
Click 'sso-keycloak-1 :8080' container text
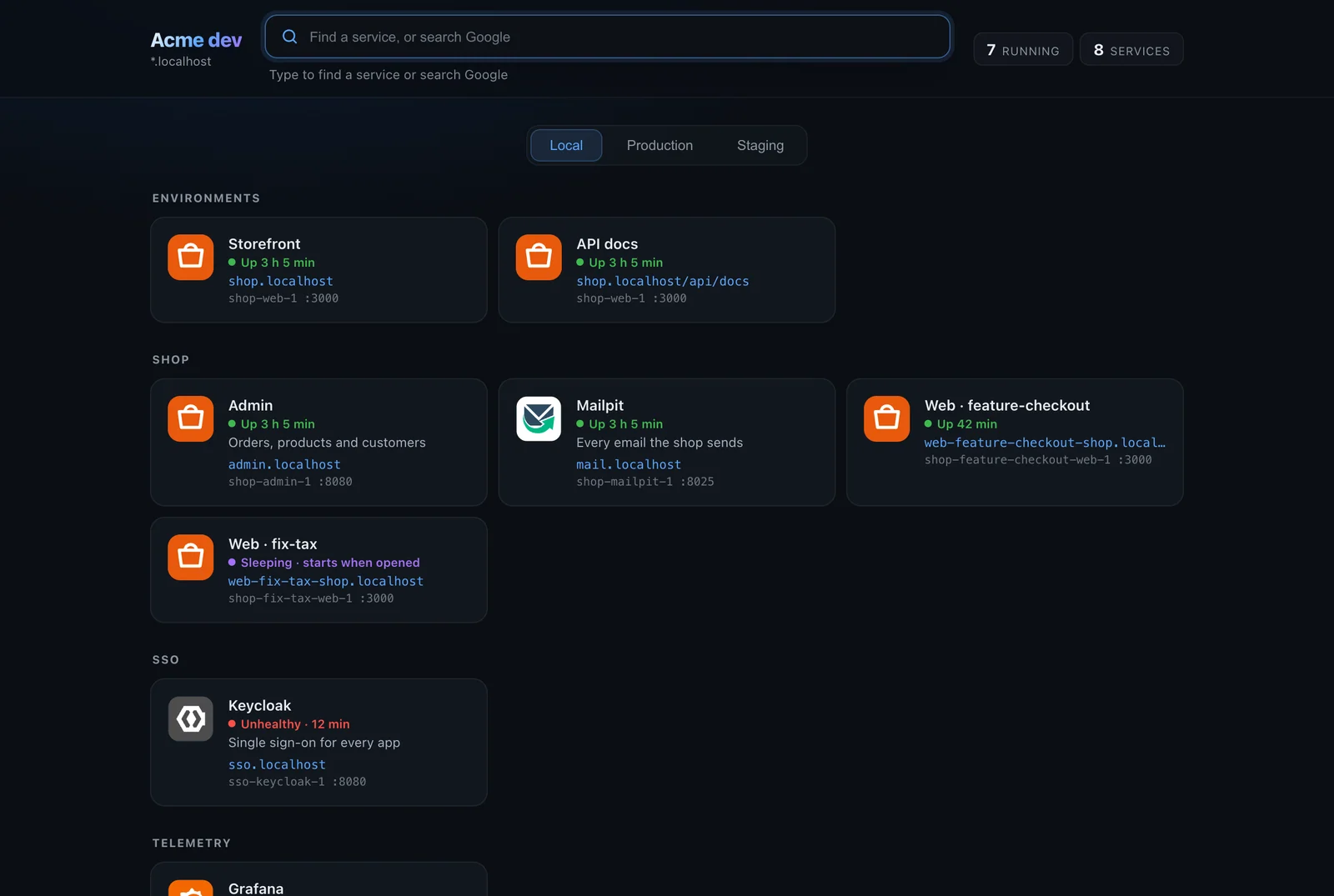pyautogui.click(x=297, y=782)
